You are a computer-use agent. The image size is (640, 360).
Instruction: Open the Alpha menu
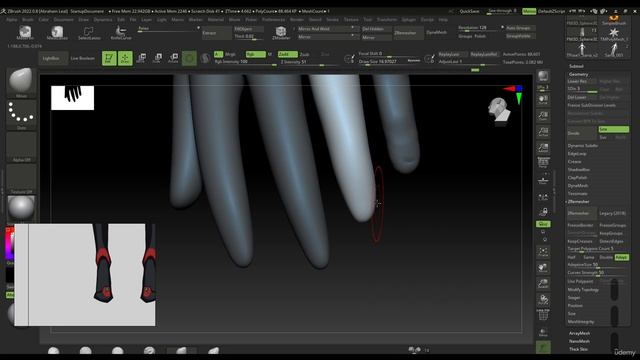(x=12, y=20)
